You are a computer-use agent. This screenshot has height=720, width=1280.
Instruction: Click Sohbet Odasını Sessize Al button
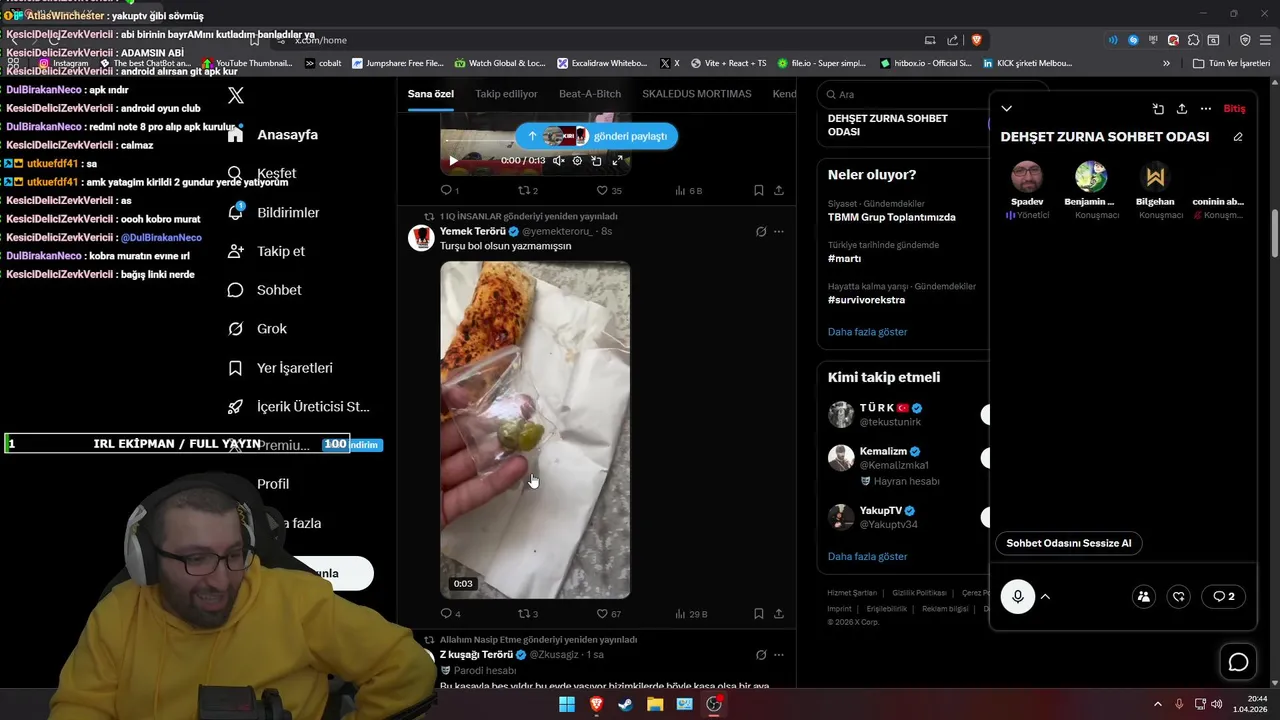(x=1069, y=543)
